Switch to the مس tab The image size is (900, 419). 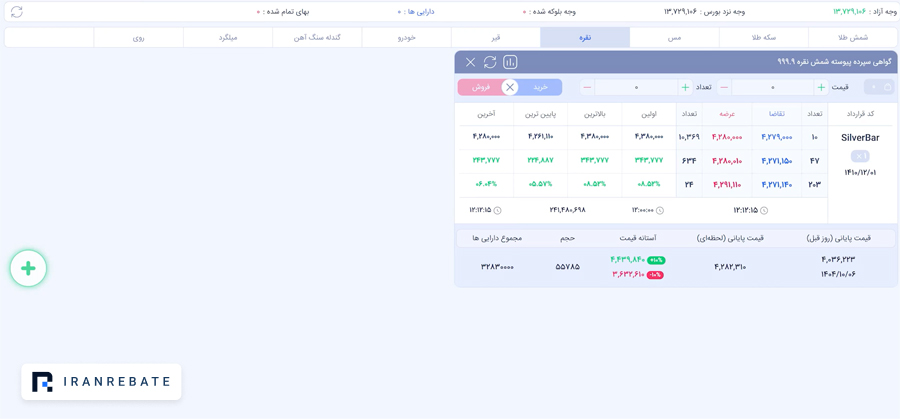674,37
